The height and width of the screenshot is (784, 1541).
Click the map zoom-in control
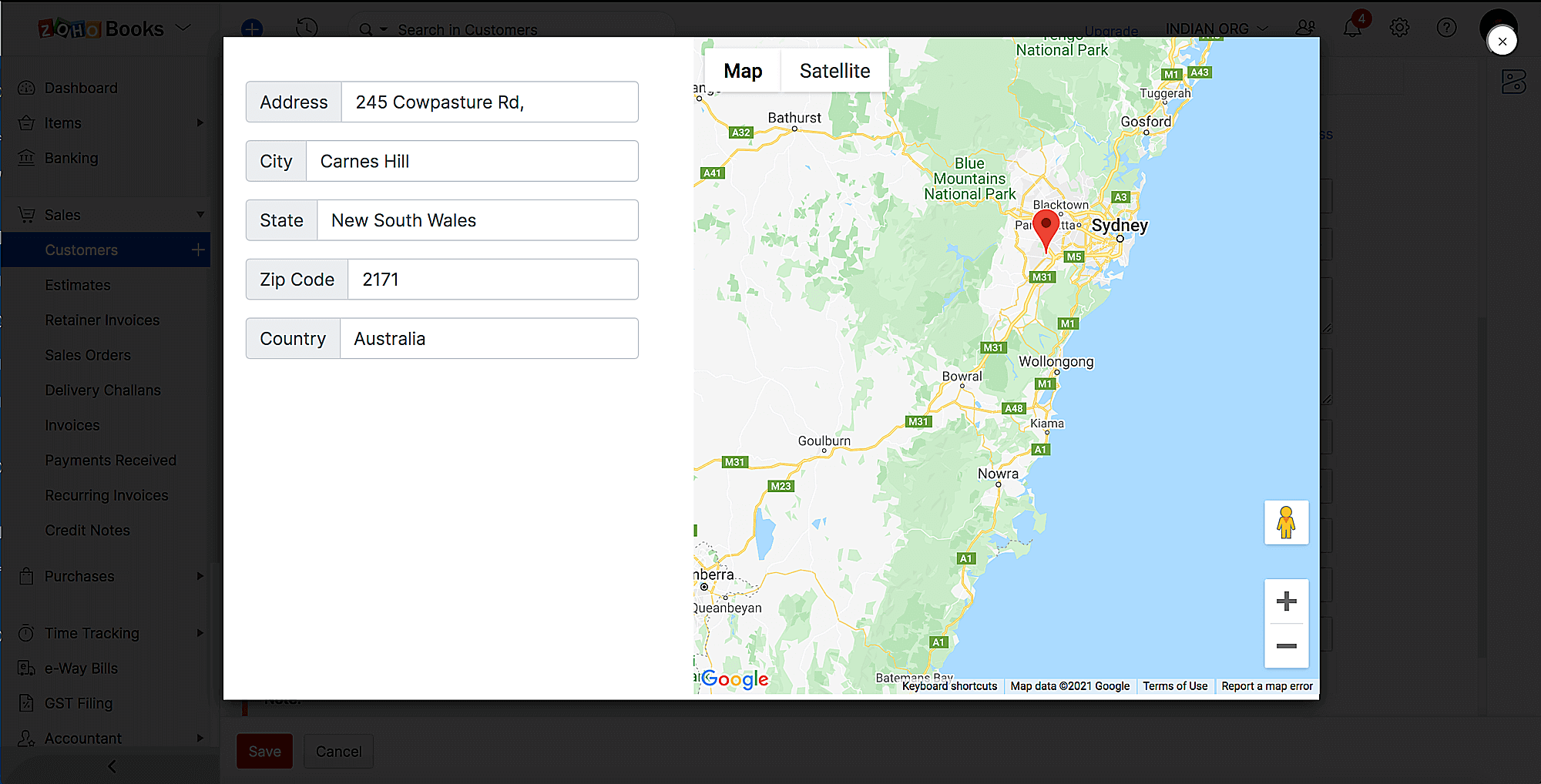click(1286, 601)
